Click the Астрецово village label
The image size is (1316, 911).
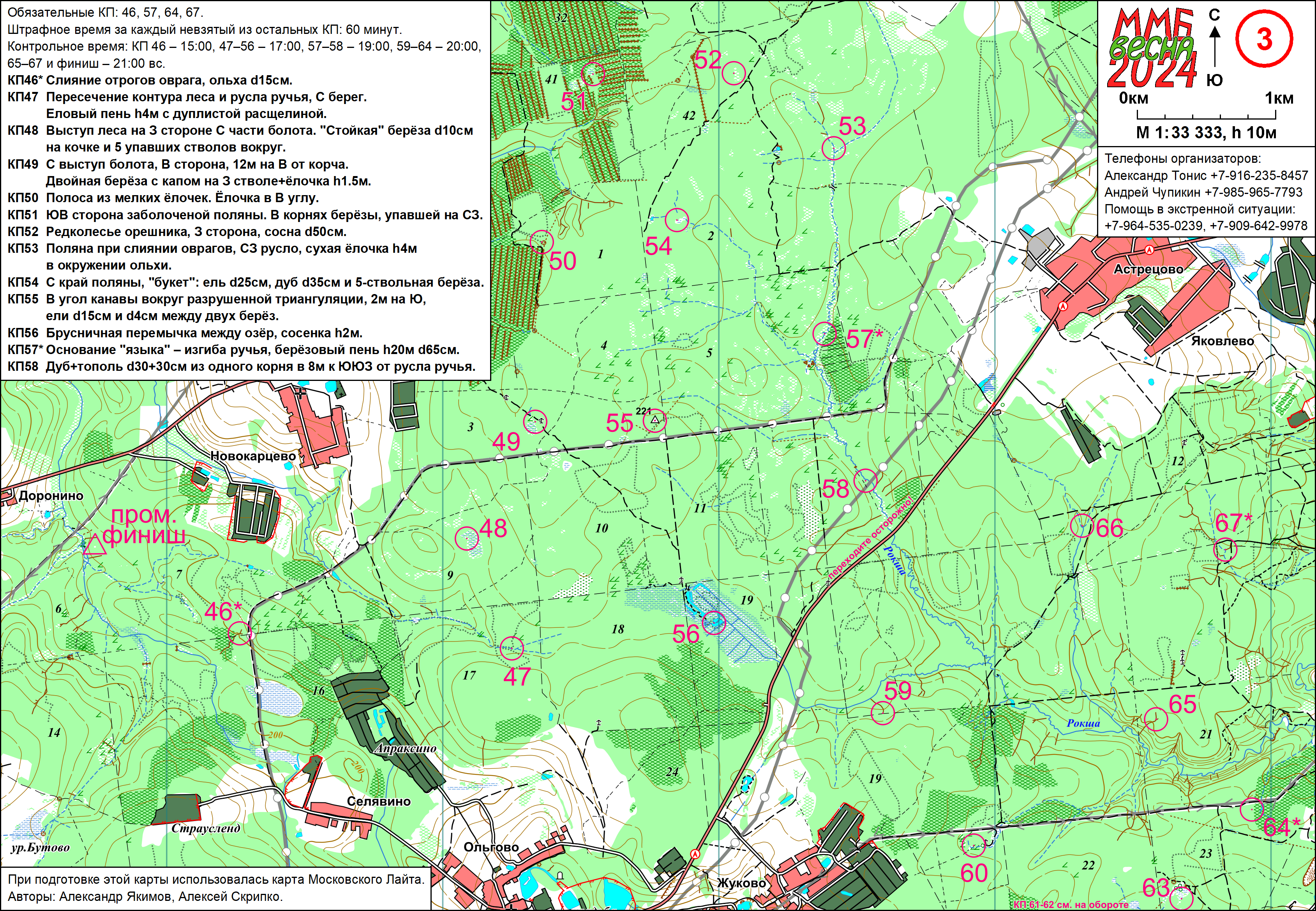(x=1148, y=269)
